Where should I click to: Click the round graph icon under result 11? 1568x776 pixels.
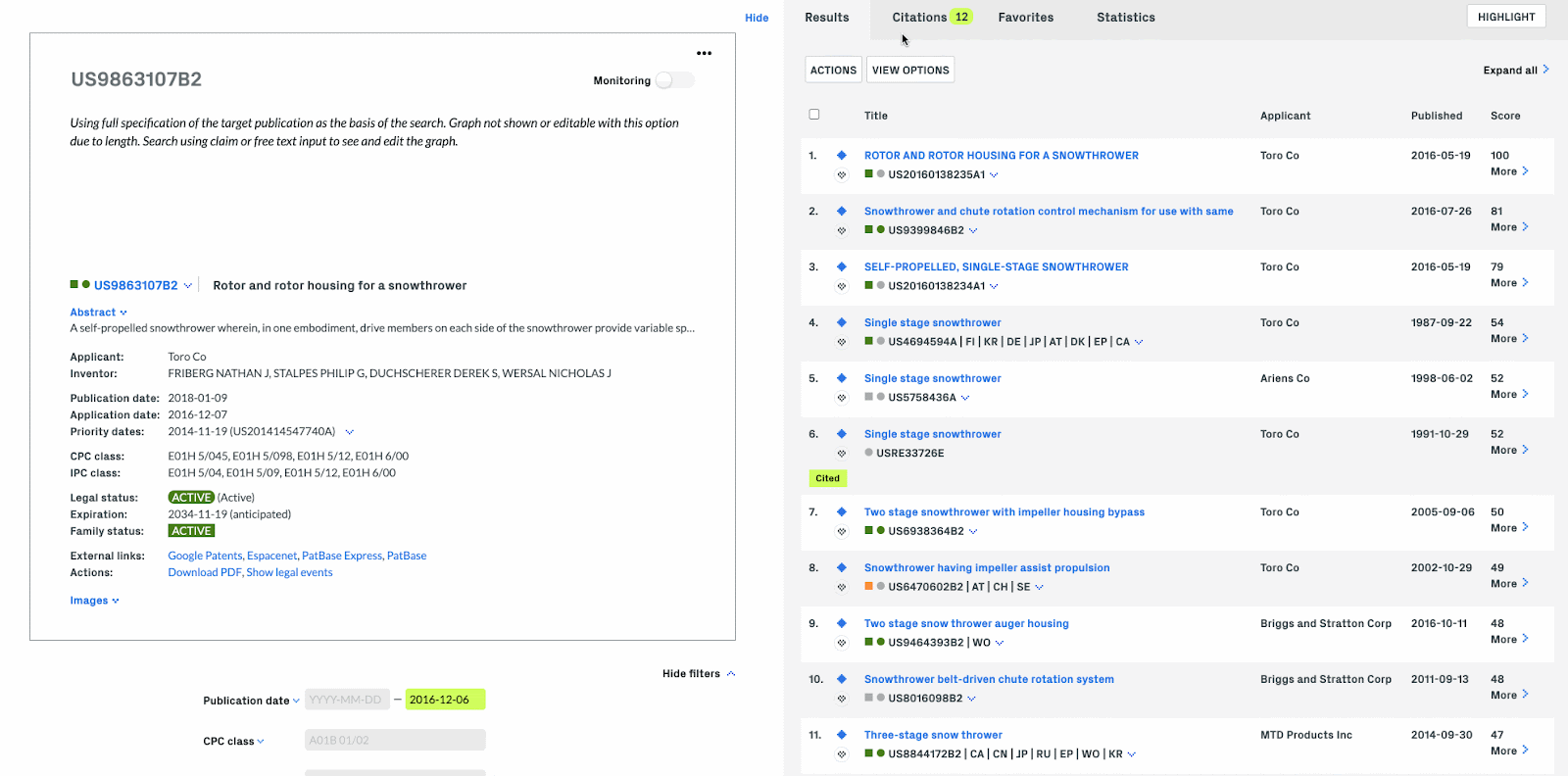[x=841, y=754]
